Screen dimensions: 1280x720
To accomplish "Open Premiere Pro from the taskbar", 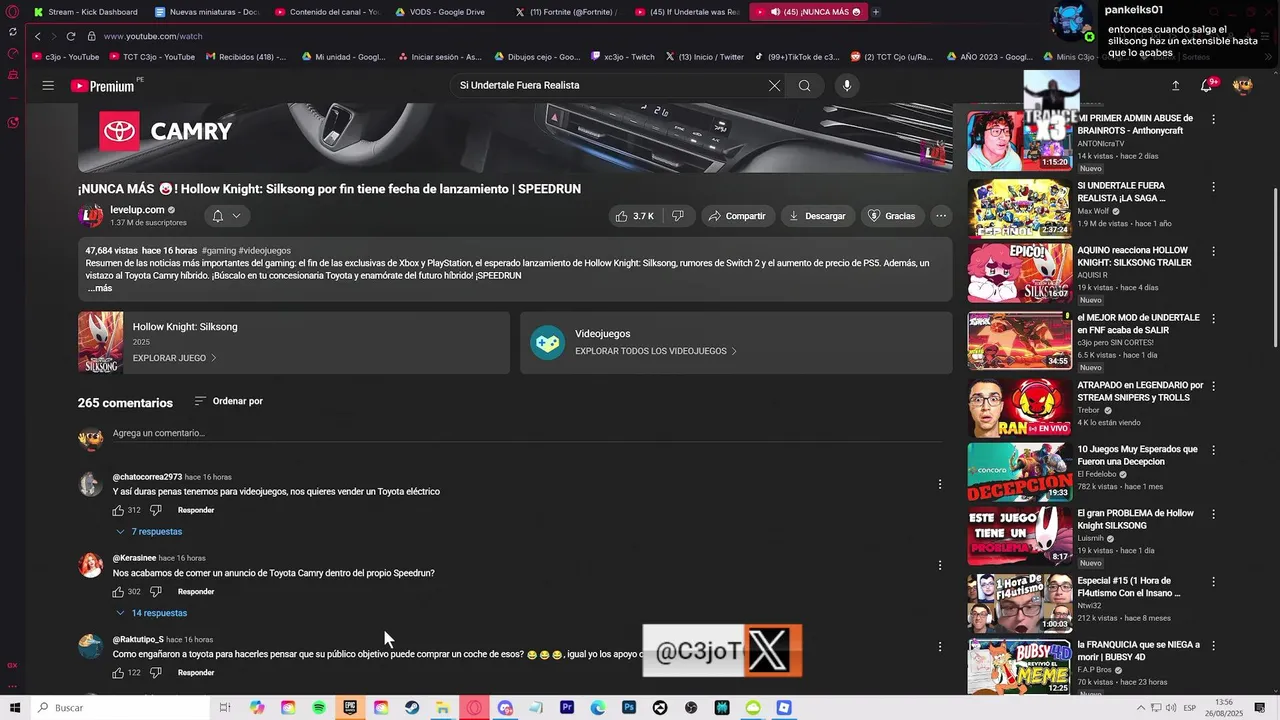I will (567, 708).
